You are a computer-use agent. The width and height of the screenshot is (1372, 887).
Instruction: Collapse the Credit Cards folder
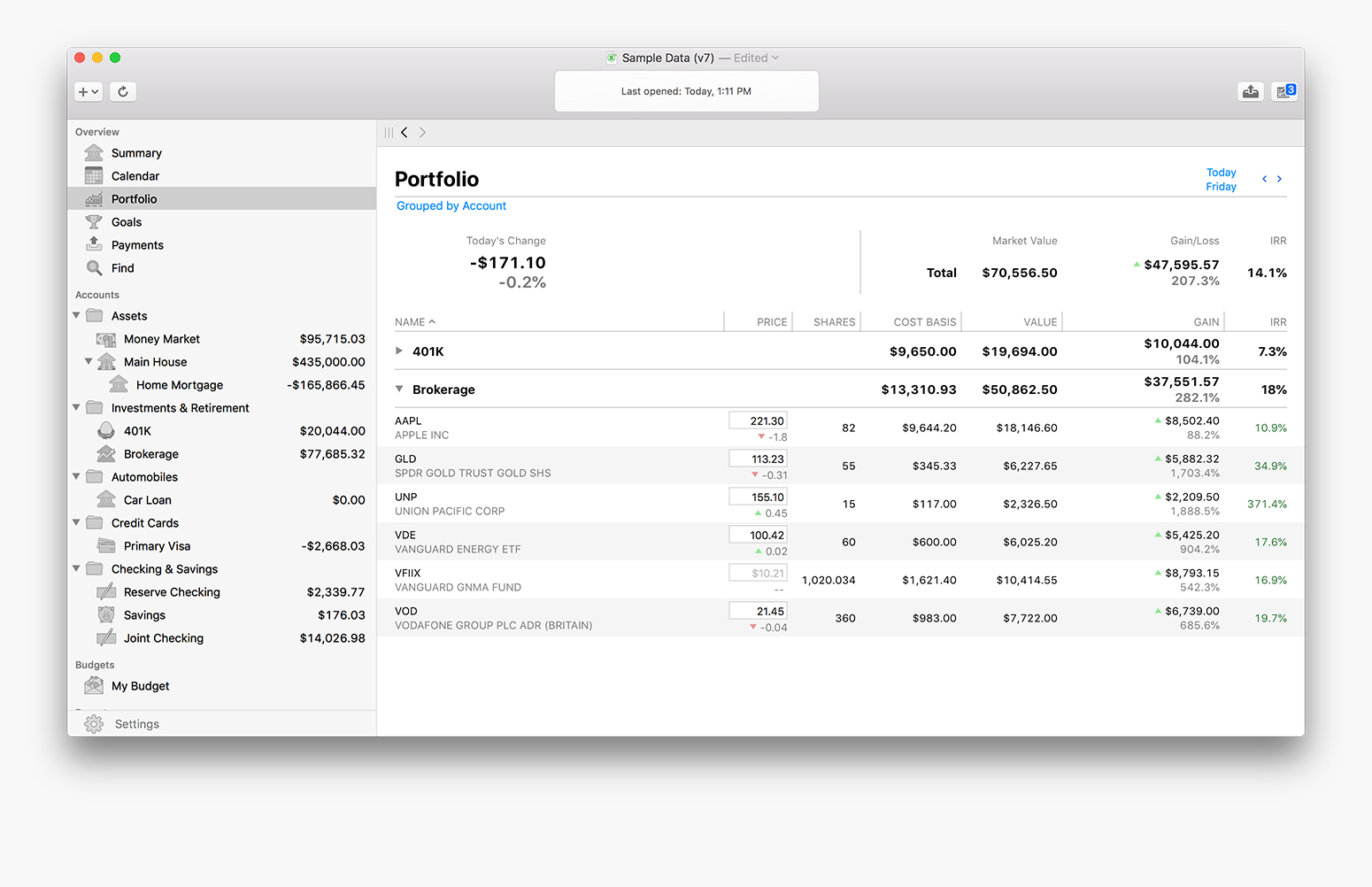[x=76, y=523]
